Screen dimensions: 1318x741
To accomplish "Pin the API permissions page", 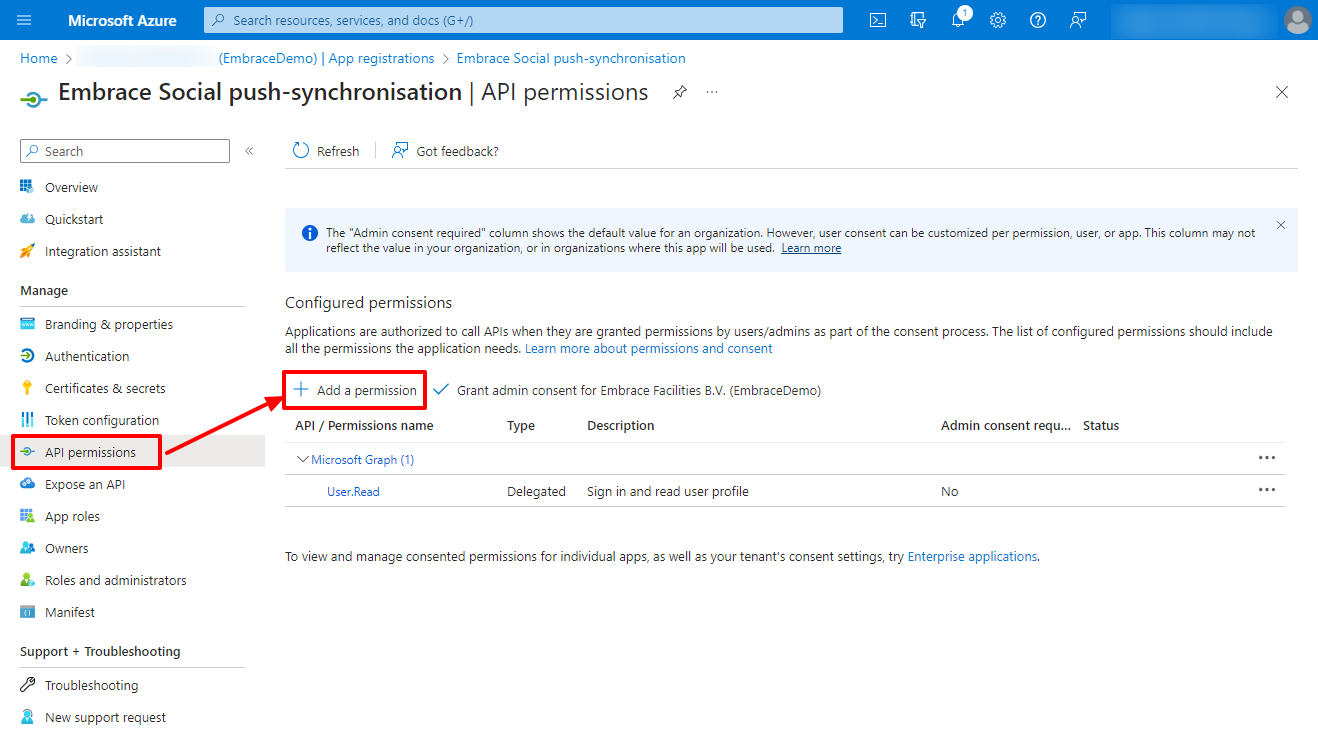I will (x=680, y=92).
